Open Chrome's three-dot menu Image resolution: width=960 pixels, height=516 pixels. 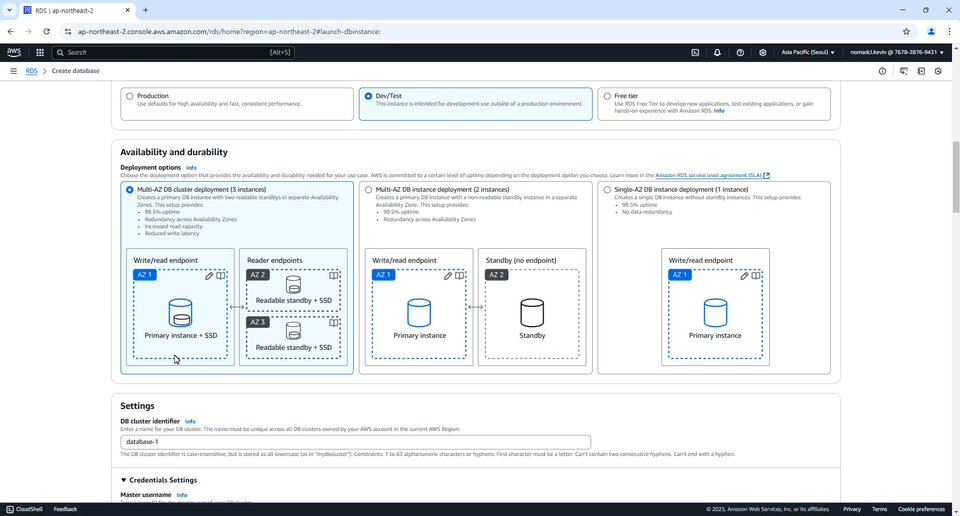(x=950, y=31)
